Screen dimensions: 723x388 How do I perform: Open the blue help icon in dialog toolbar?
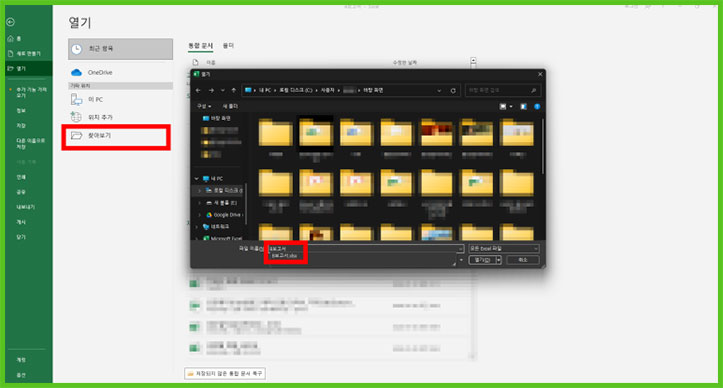pos(537,107)
